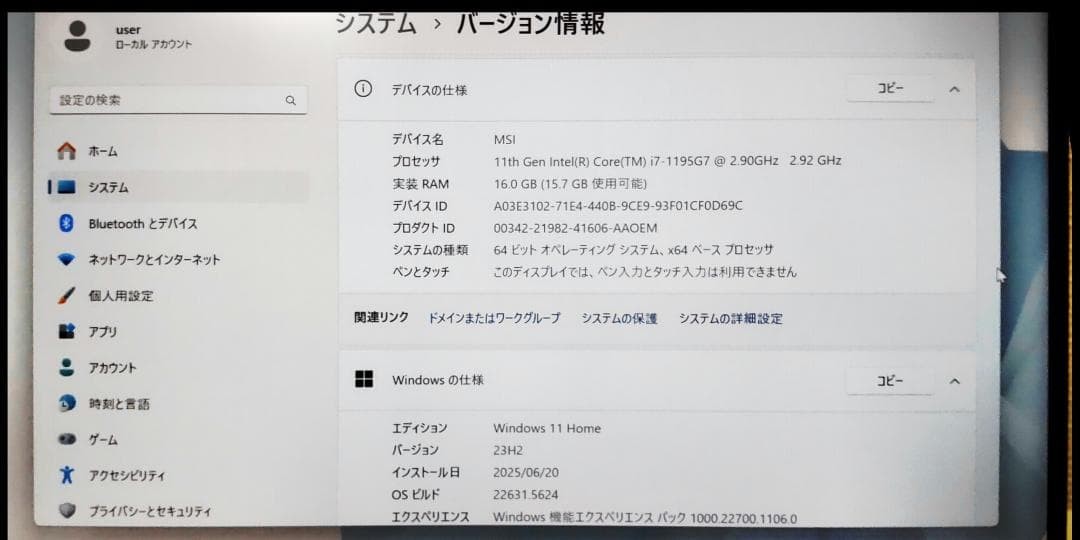Click RAM value 16.0 GB text
1080x540 pixels.
point(570,183)
